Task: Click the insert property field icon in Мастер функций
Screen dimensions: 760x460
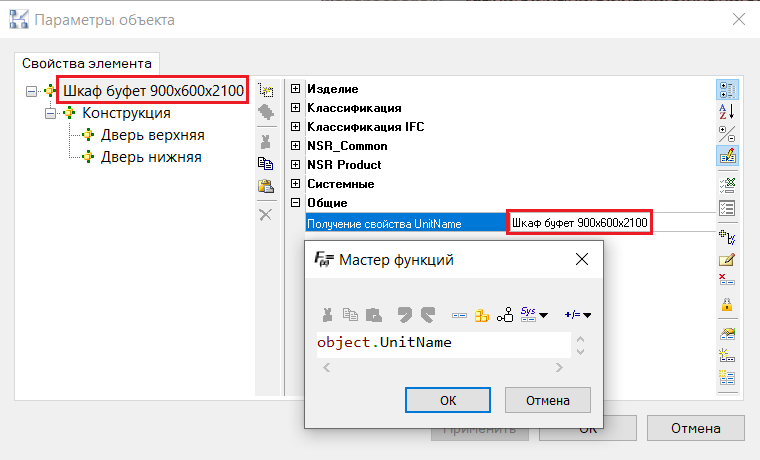Action: 459,316
